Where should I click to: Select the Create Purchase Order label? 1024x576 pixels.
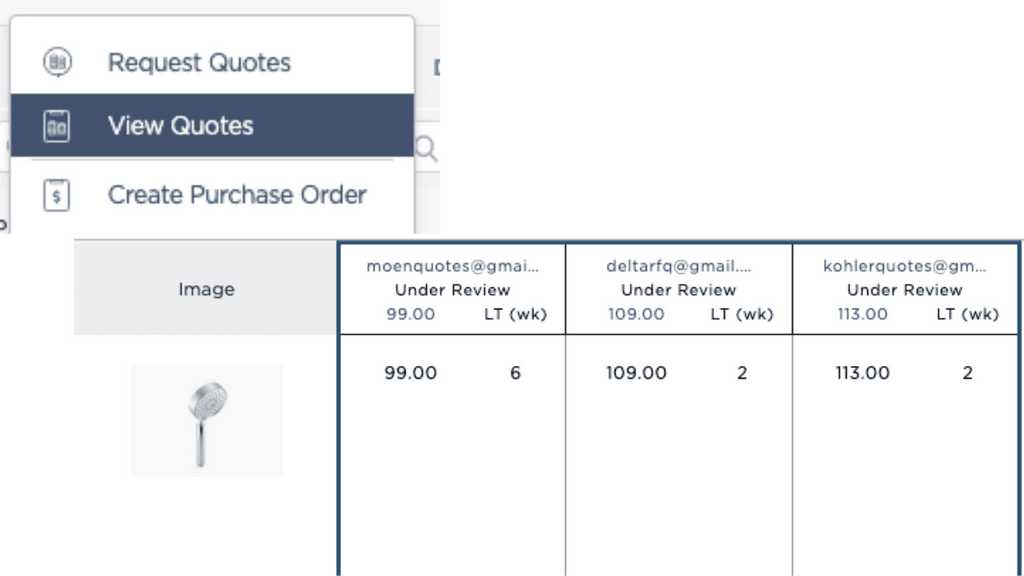[x=237, y=195]
